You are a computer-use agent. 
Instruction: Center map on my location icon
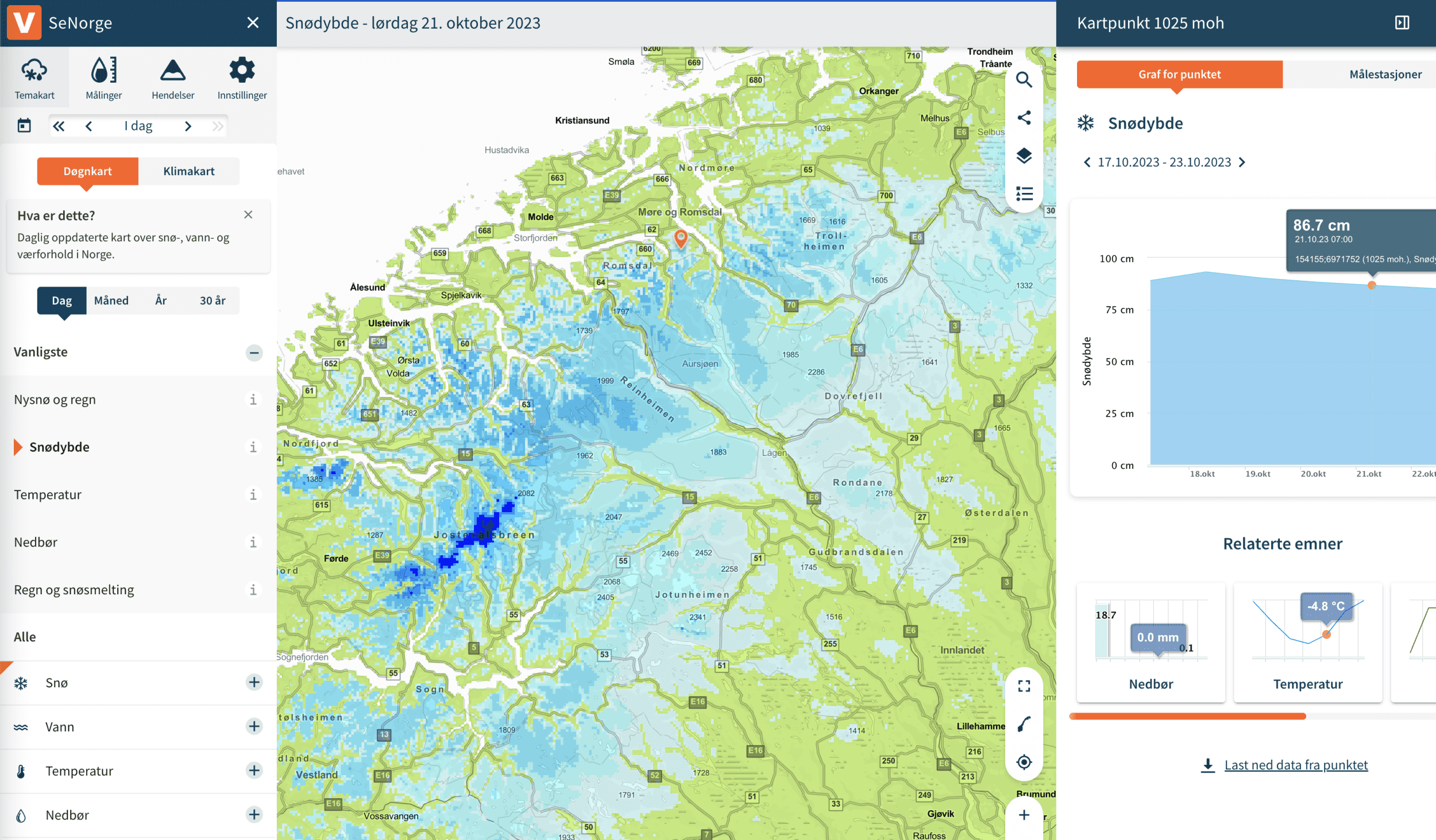click(1024, 762)
